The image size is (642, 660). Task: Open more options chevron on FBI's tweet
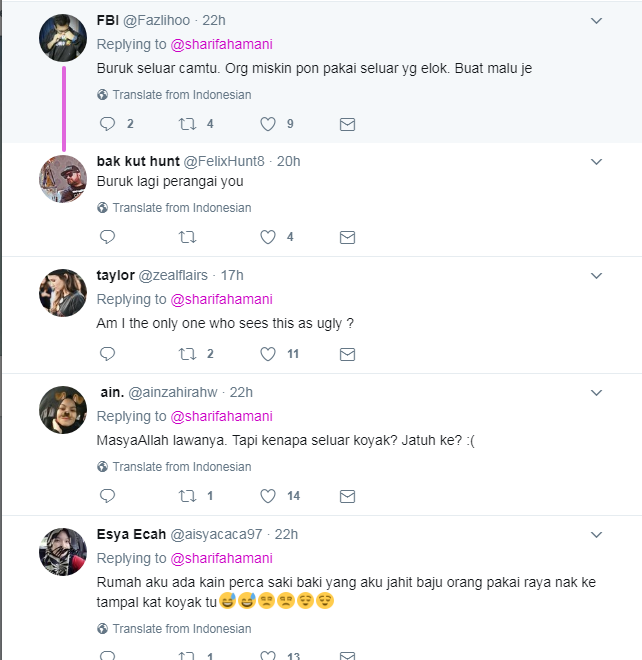(597, 20)
